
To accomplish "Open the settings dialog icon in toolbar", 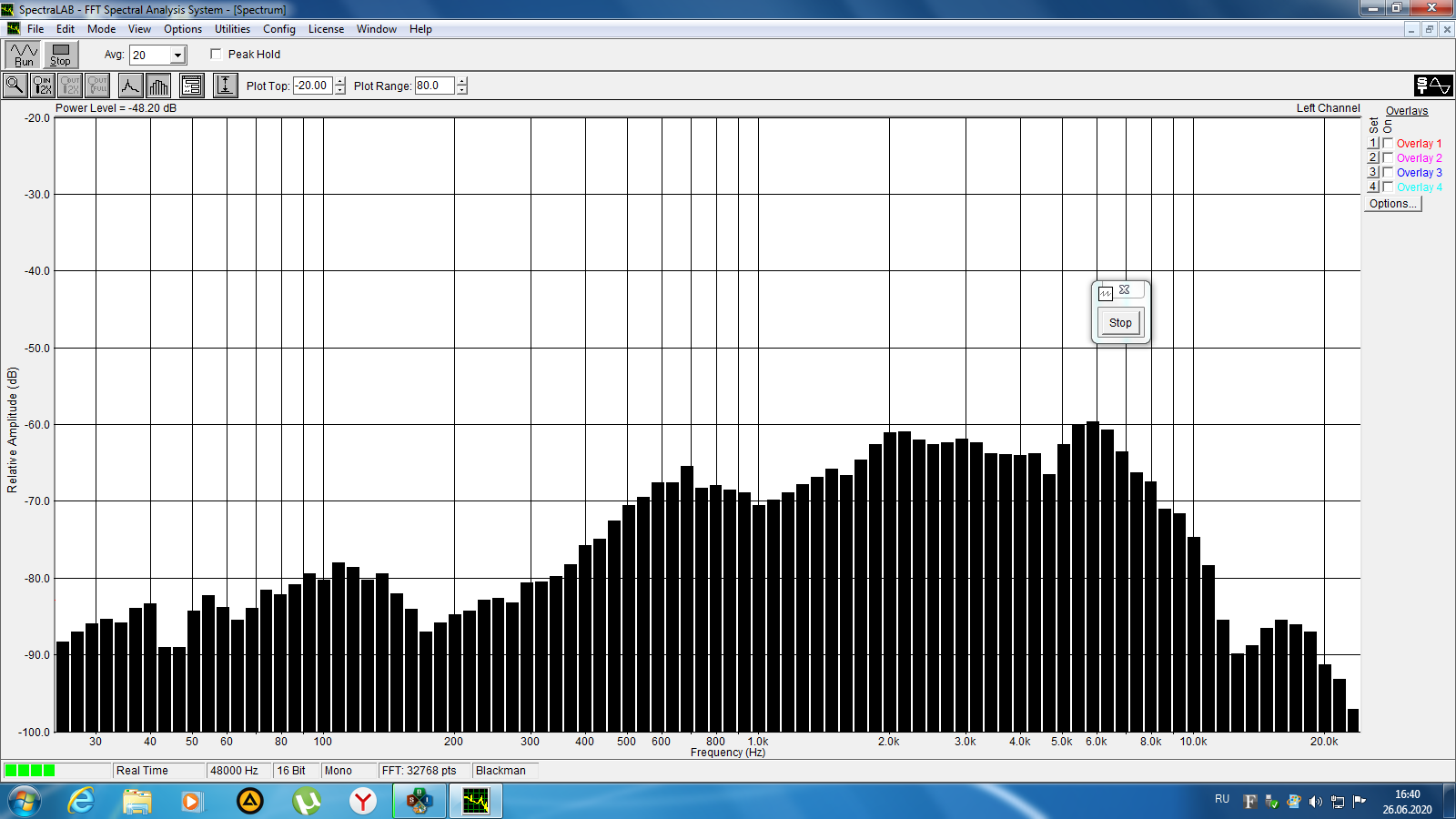I will [192, 86].
